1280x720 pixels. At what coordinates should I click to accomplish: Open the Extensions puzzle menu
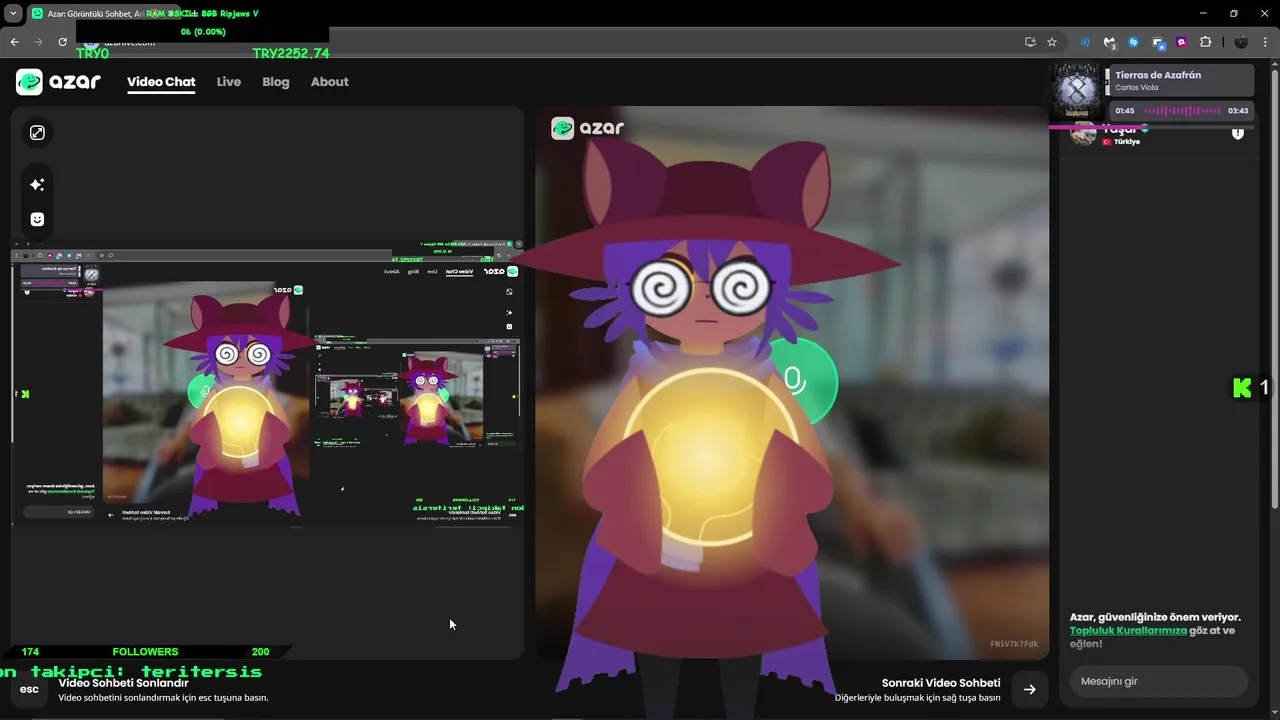(x=1205, y=42)
